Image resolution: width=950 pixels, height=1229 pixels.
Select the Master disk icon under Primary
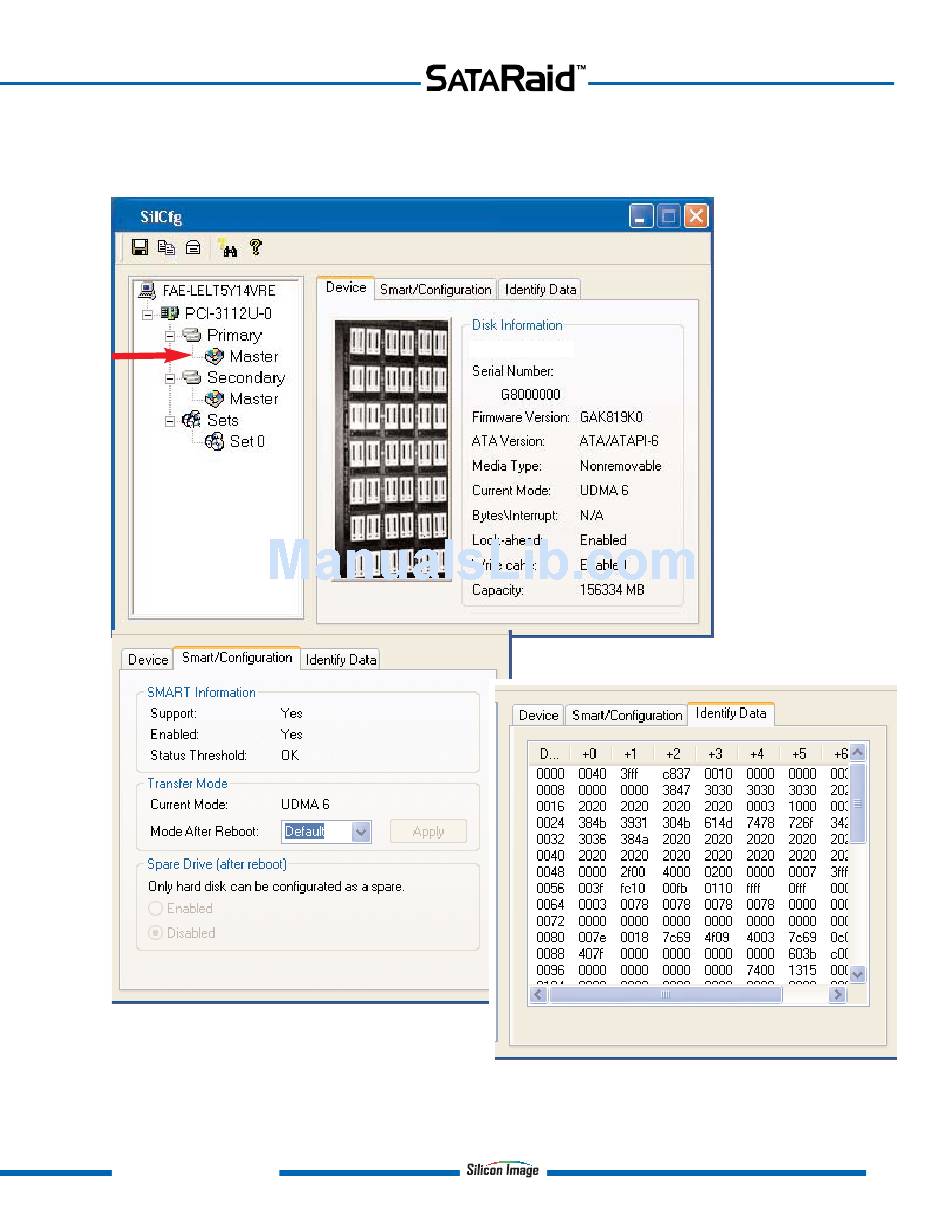tap(213, 356)
